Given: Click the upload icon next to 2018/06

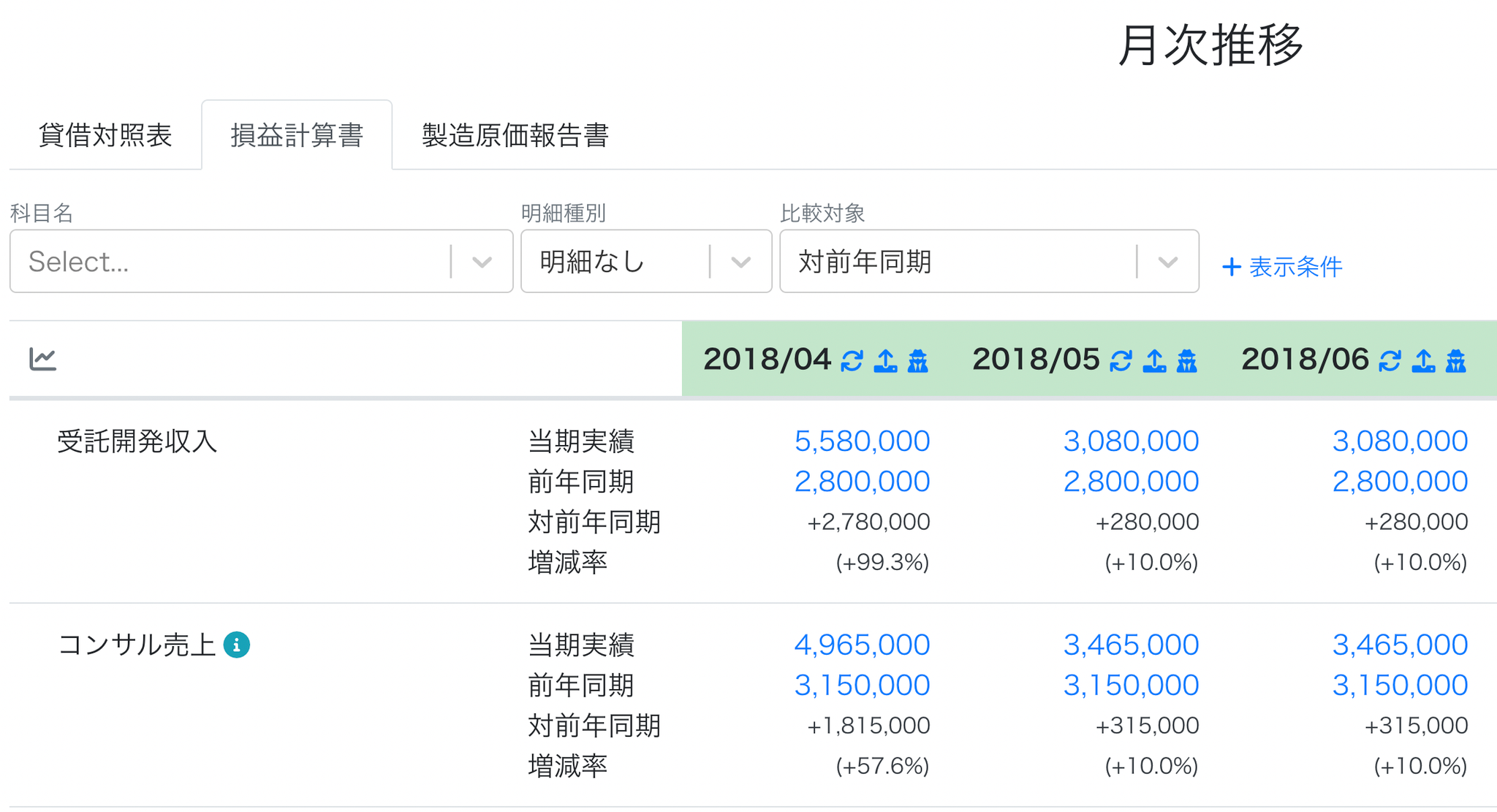Looking at the screenshot, I should coord(1423,361).
